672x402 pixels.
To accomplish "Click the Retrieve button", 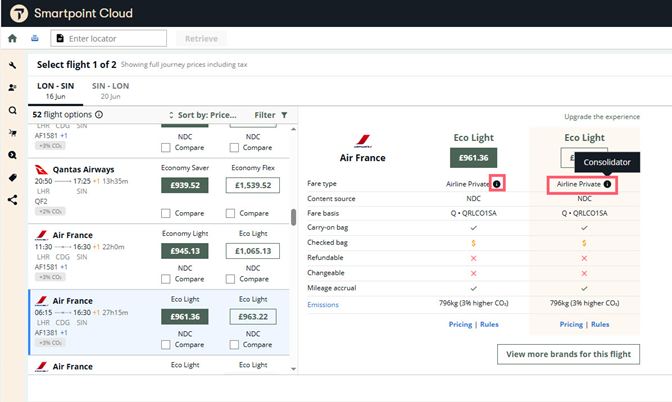I will 201,39.
